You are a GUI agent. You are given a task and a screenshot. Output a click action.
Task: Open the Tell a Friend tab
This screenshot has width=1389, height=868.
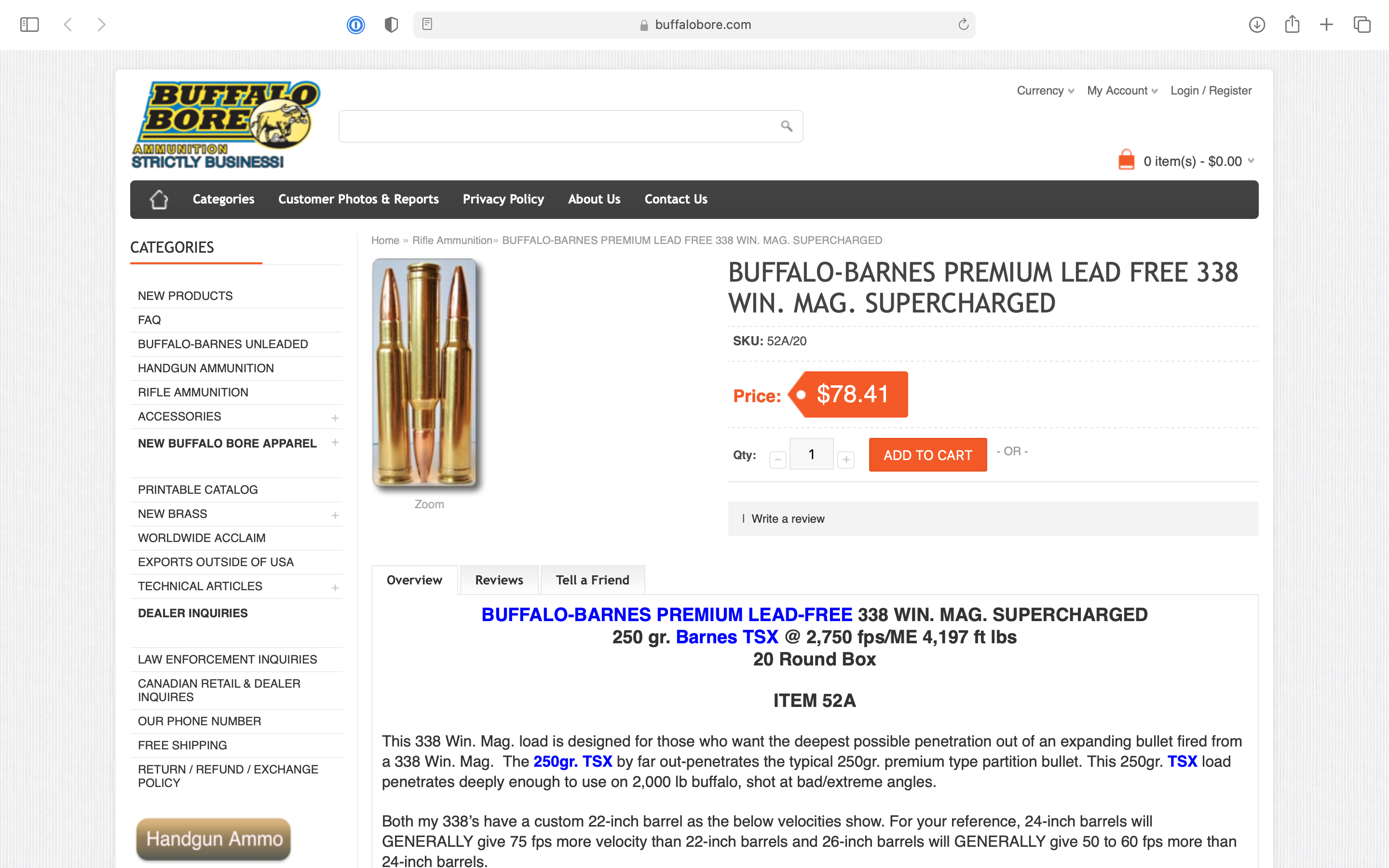pos(592,580)
